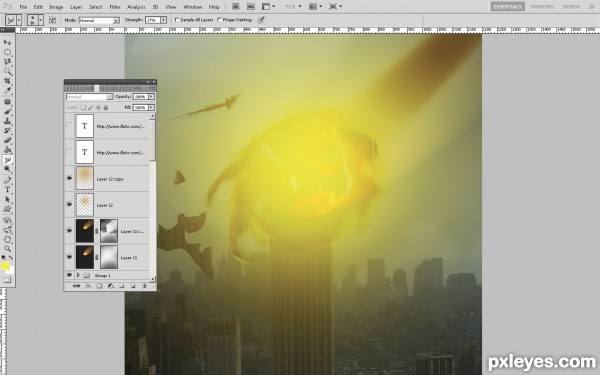Select the Elliptical Marquee tool
This screenshot has height=375, width=600.
click(7, 52)
